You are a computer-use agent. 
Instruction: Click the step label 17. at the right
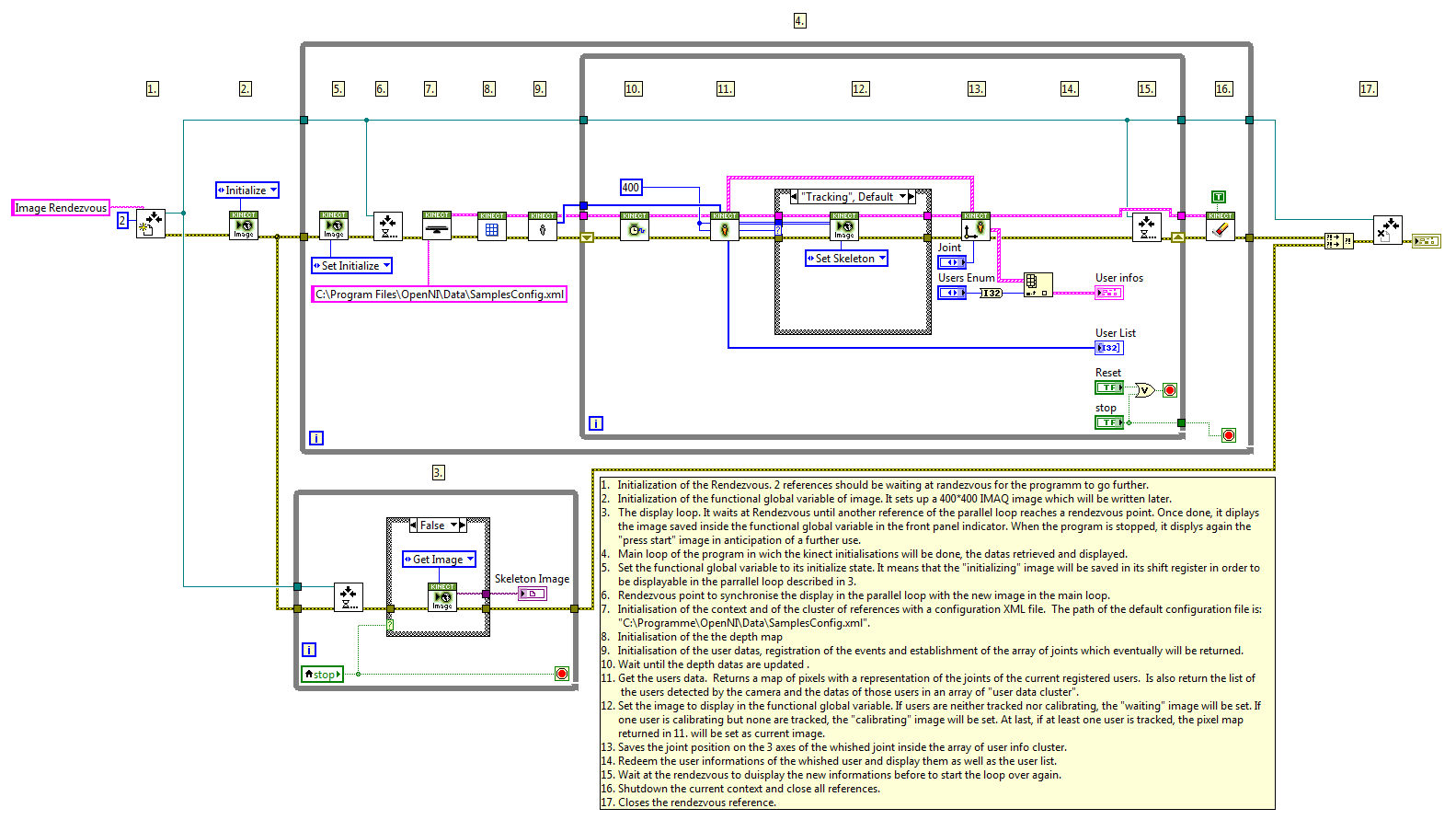tap(1369, 88)
